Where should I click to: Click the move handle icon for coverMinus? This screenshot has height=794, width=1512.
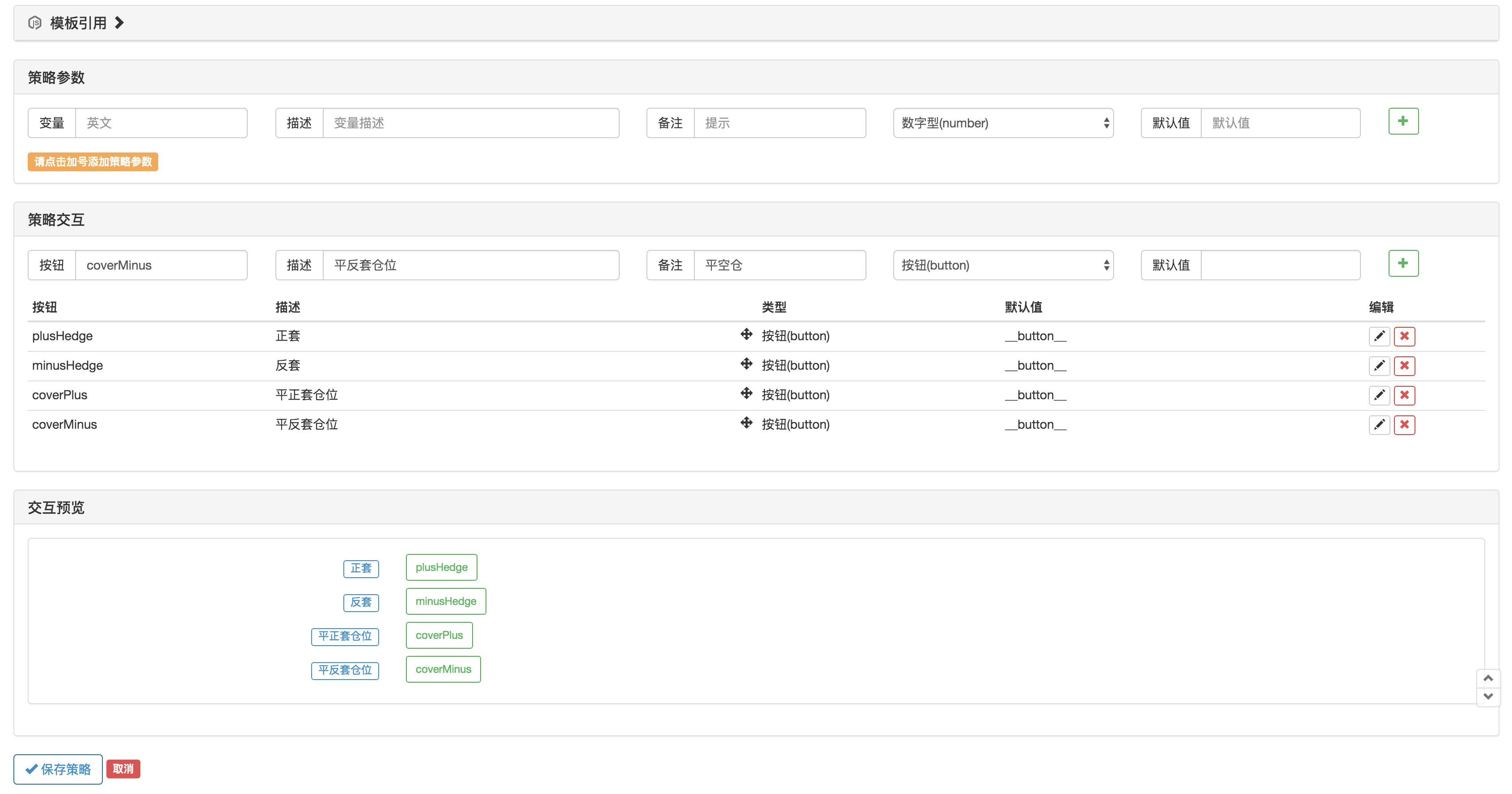[x=746, y=422]
